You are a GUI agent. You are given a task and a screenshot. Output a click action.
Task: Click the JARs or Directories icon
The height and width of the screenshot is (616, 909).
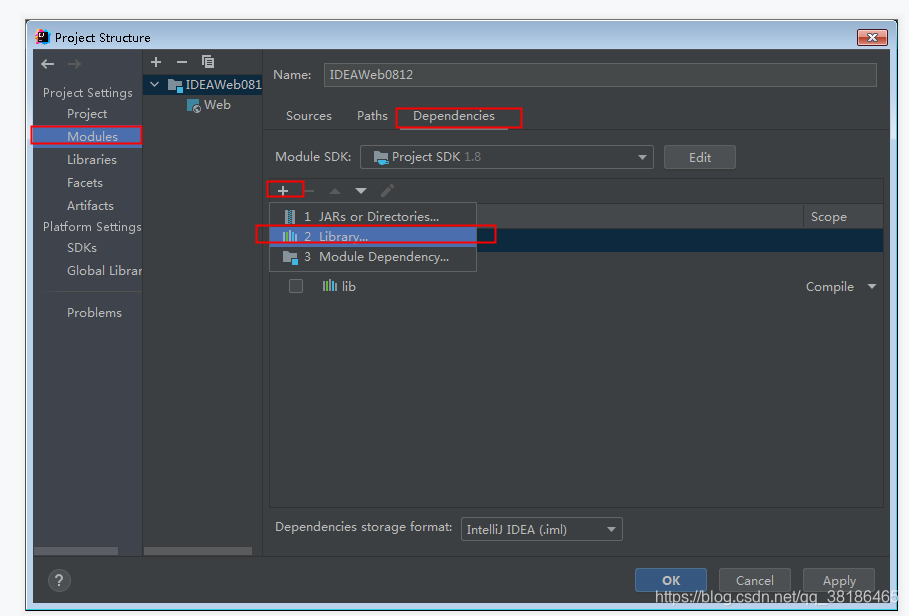point(290,217)
